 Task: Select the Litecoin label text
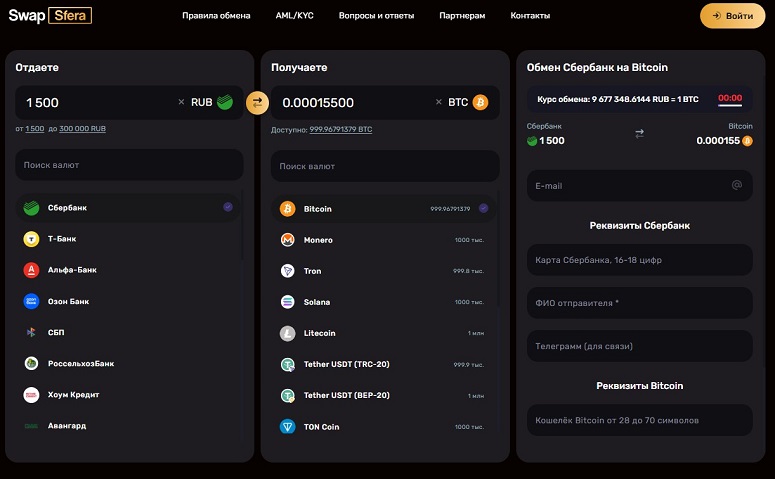pyautogui.click(x=319, y=333)
